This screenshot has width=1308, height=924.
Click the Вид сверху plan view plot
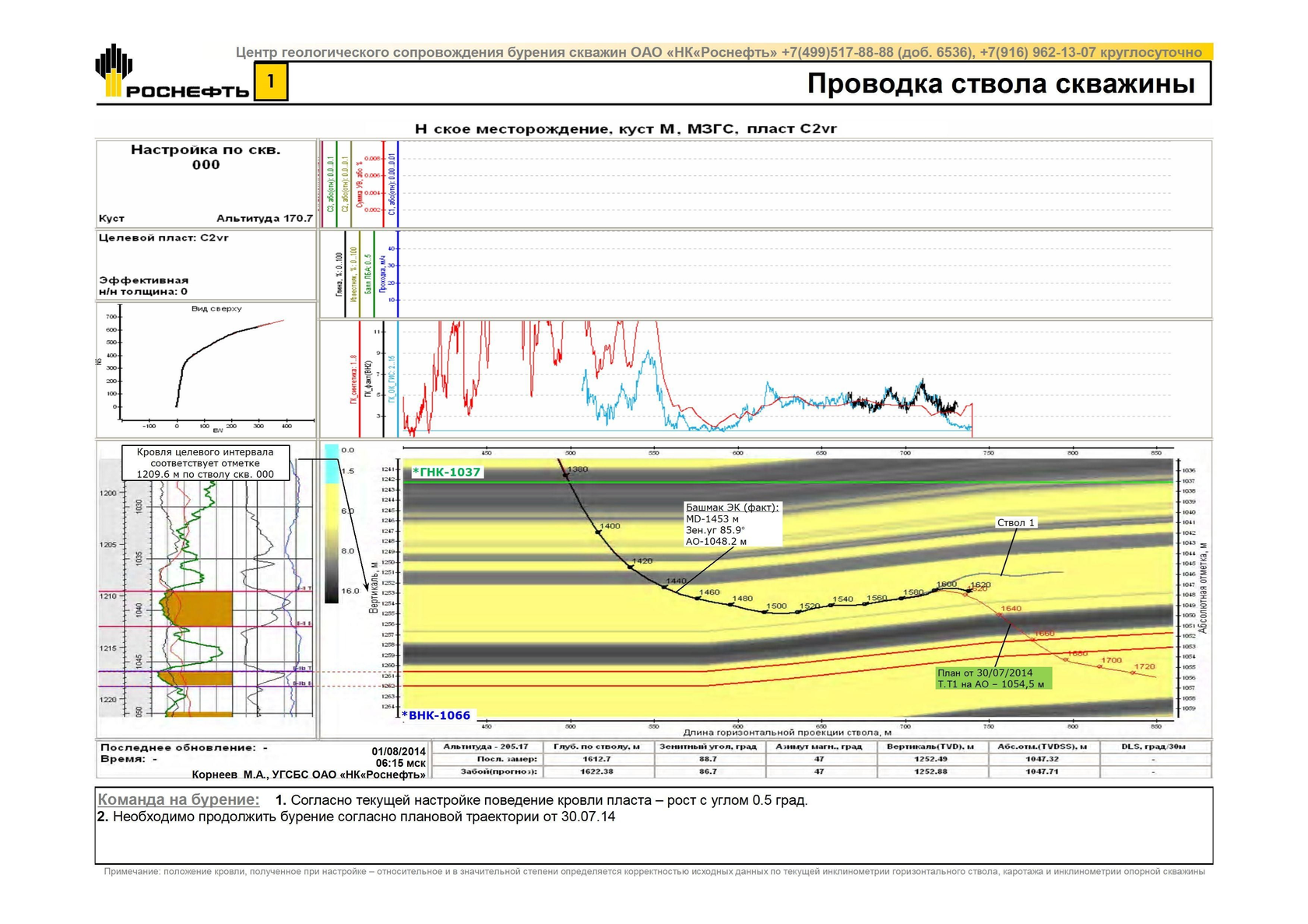point(206,370)
